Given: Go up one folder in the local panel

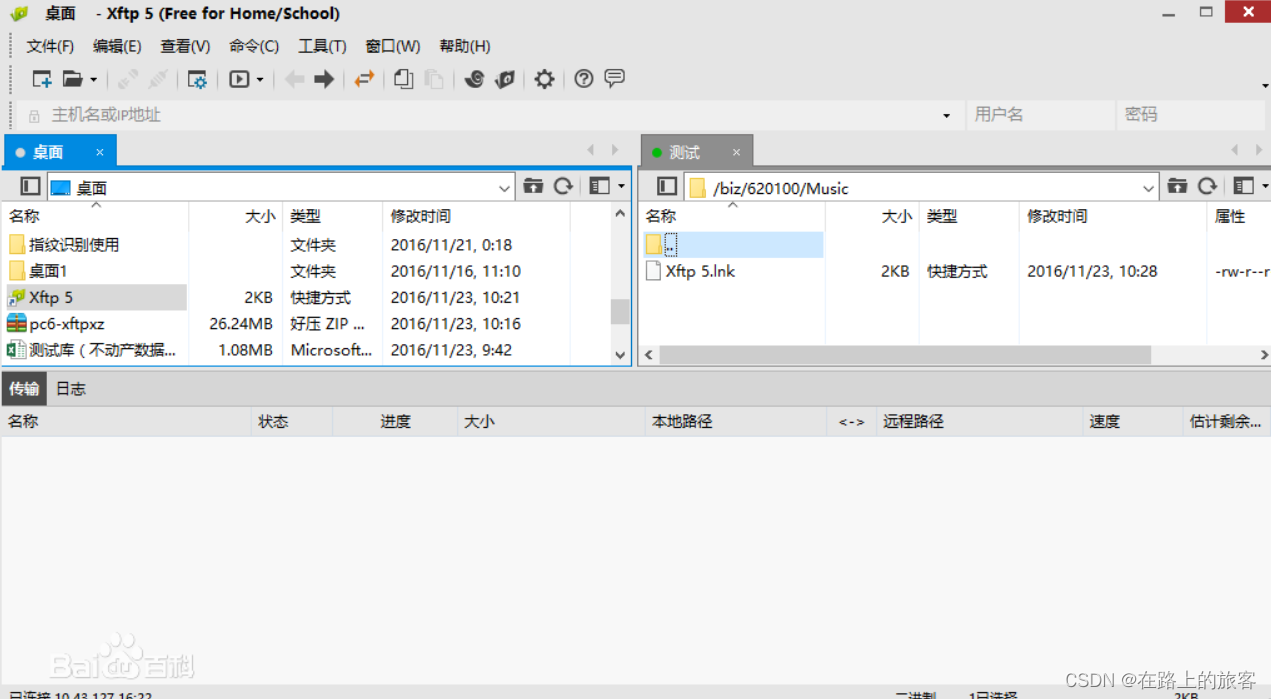Looking at the screenshot, I should (x=533, y=186).
